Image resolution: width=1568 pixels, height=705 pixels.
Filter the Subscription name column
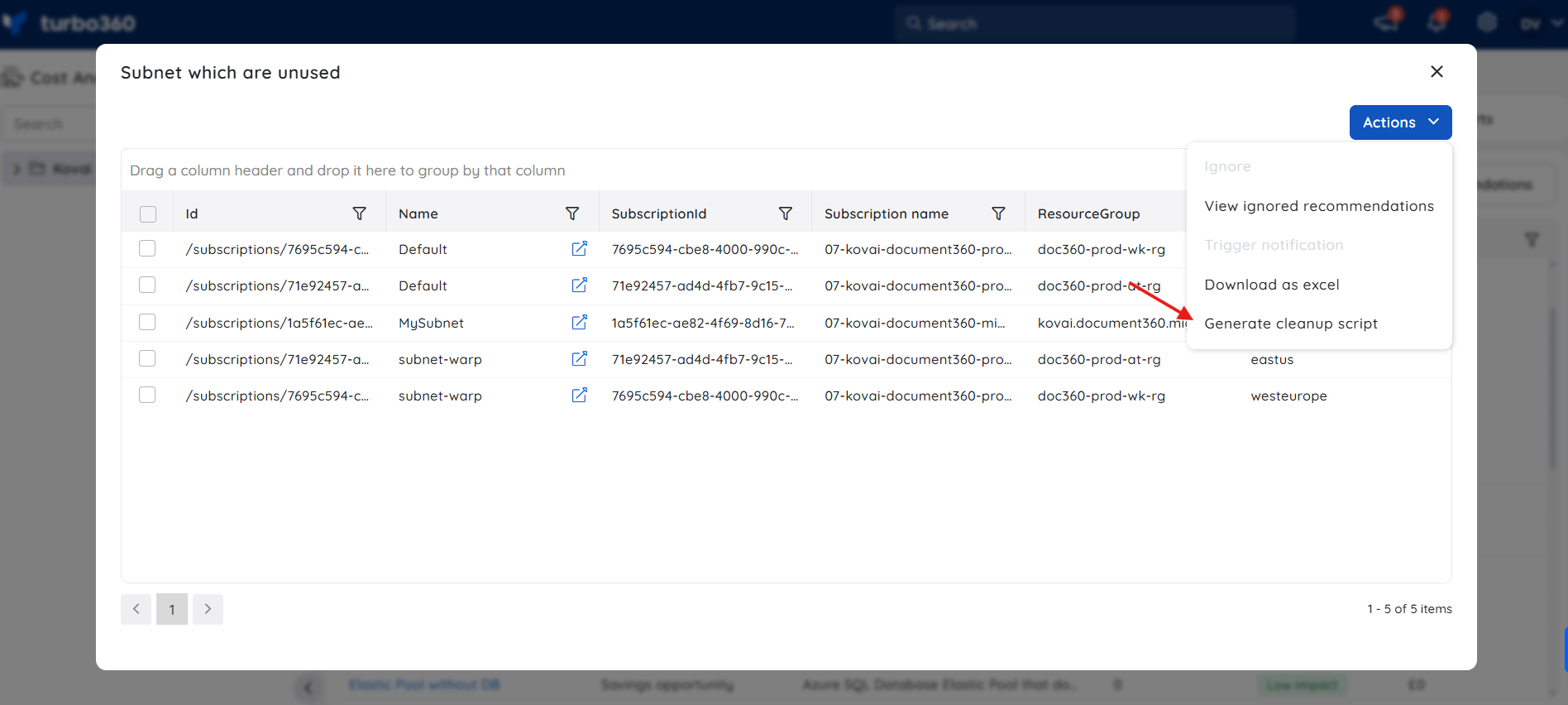pyautogui.click(x=998, y=213)
